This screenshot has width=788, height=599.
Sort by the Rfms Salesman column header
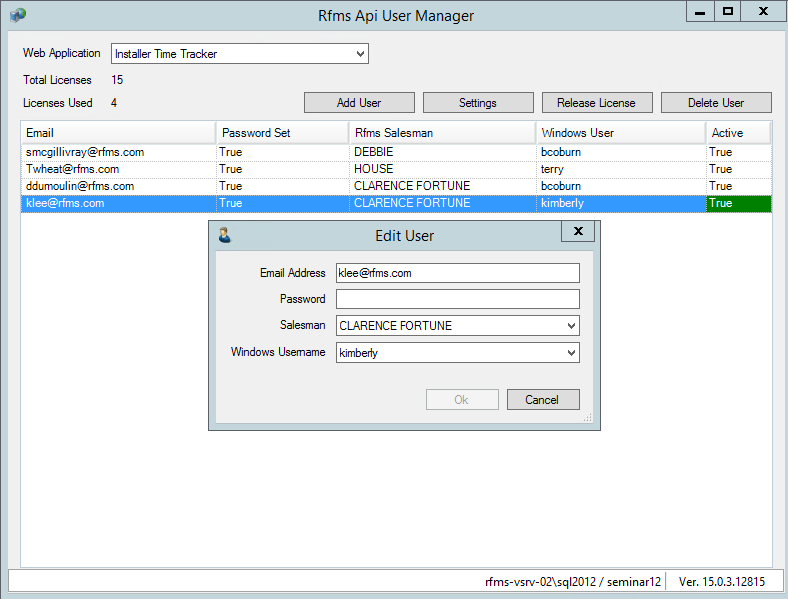442,133
